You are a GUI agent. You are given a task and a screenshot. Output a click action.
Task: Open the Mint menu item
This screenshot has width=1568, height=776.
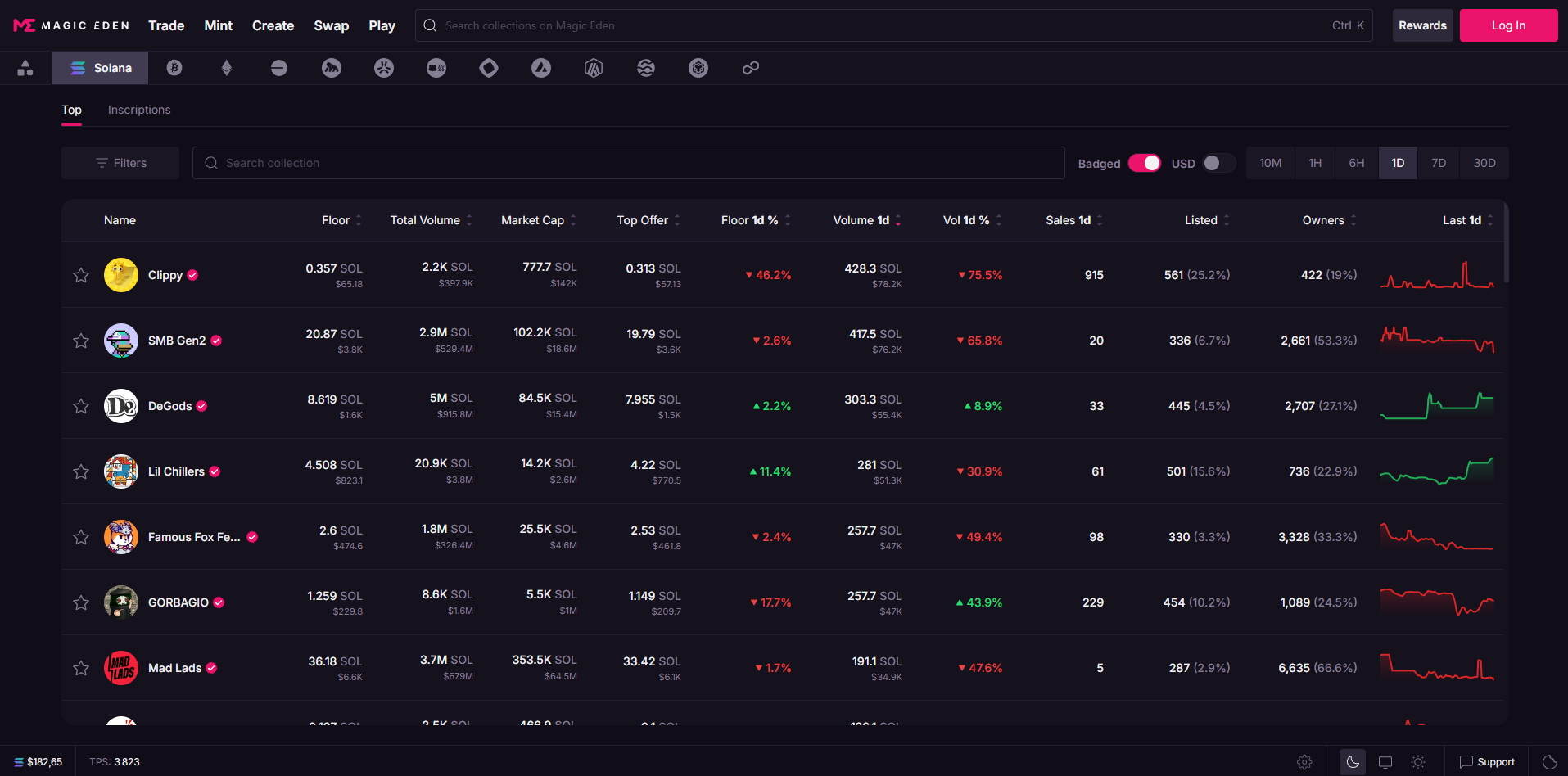(x=218, y=25)
